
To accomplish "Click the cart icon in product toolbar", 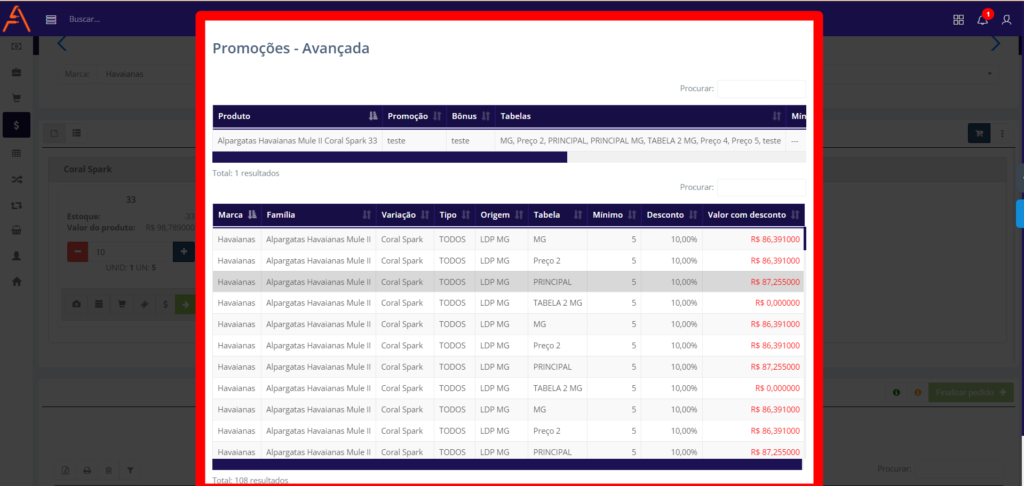I will click(x=121, y=304).
